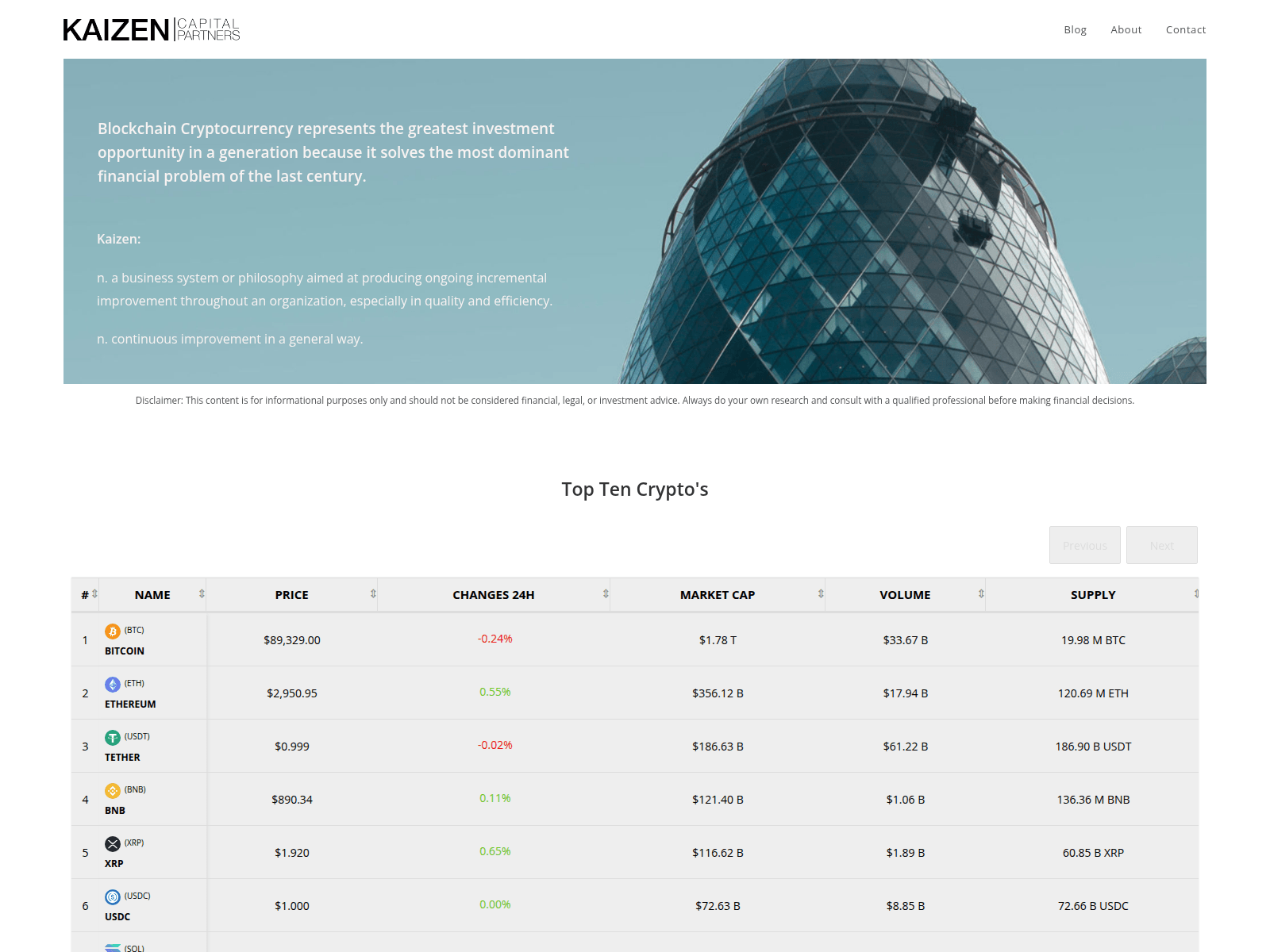
Task: Click the NAME column header text
Action: coord(152,595)
